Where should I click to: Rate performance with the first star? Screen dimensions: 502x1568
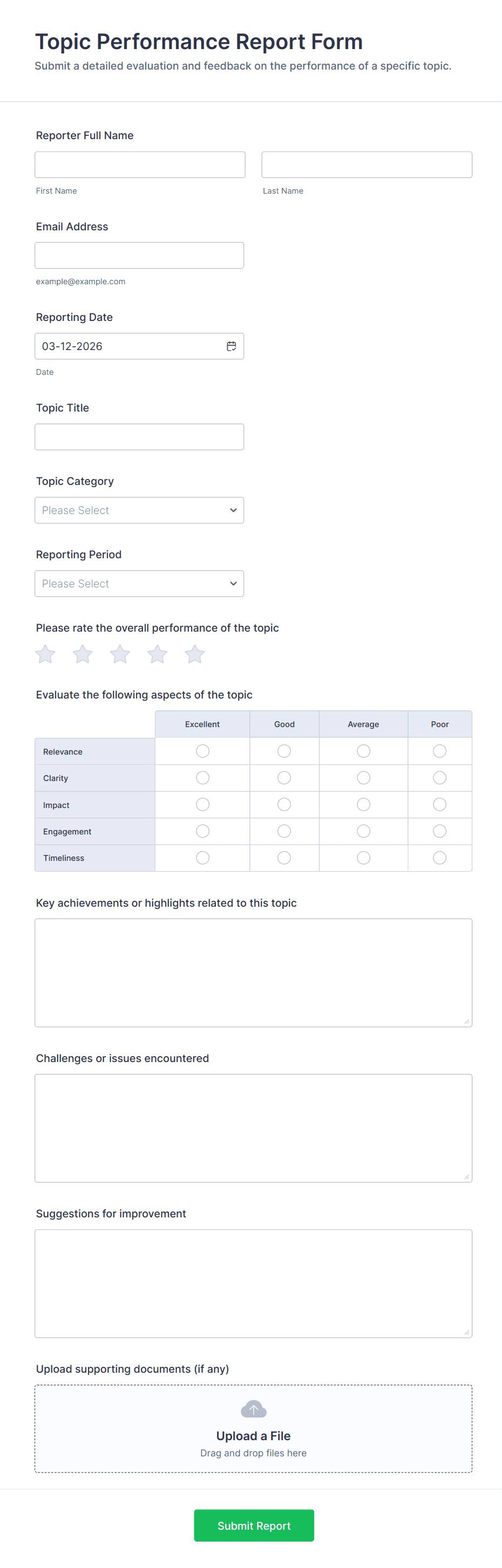(x=45, y=654)
